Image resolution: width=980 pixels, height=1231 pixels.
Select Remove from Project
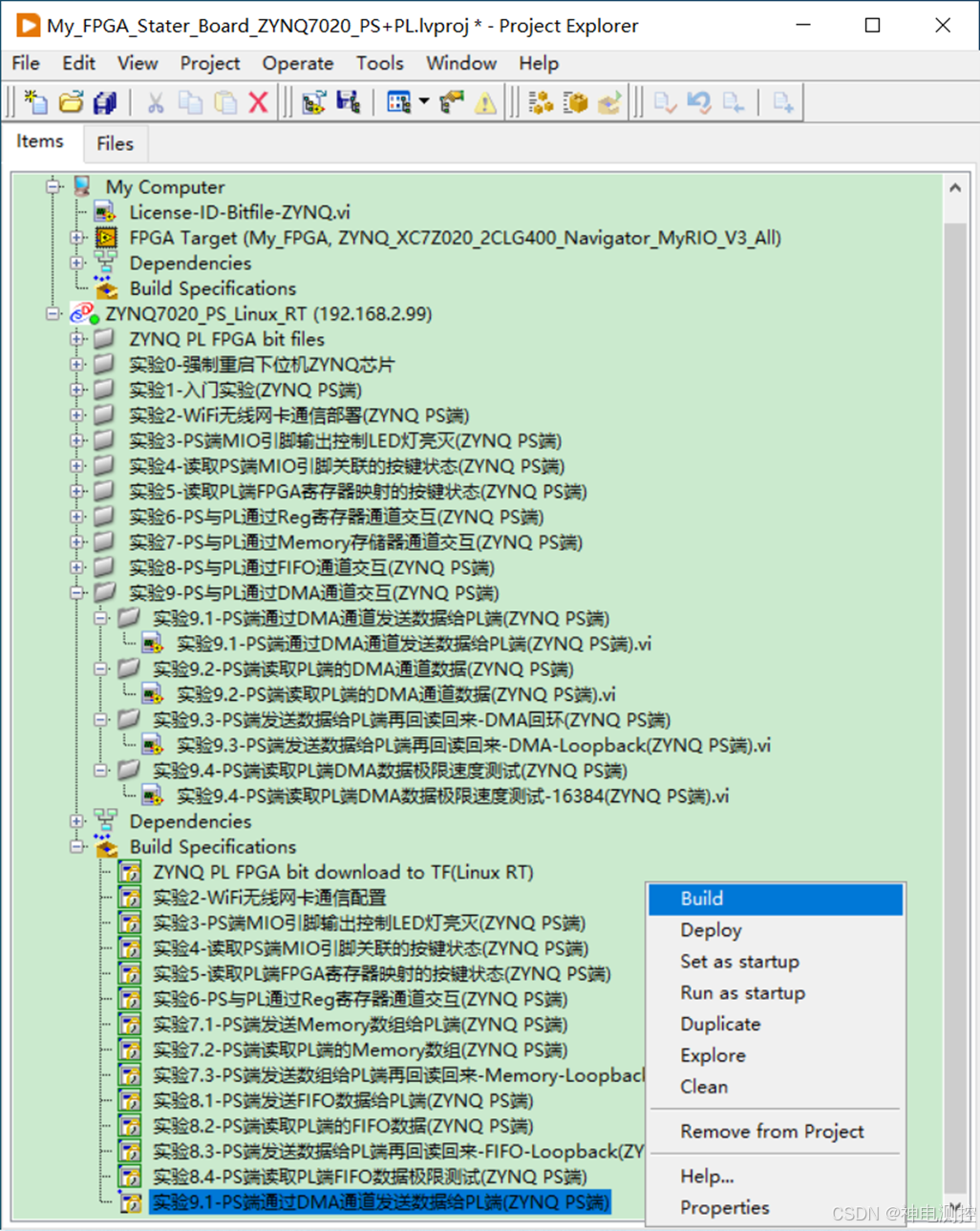pos(776,1132)
